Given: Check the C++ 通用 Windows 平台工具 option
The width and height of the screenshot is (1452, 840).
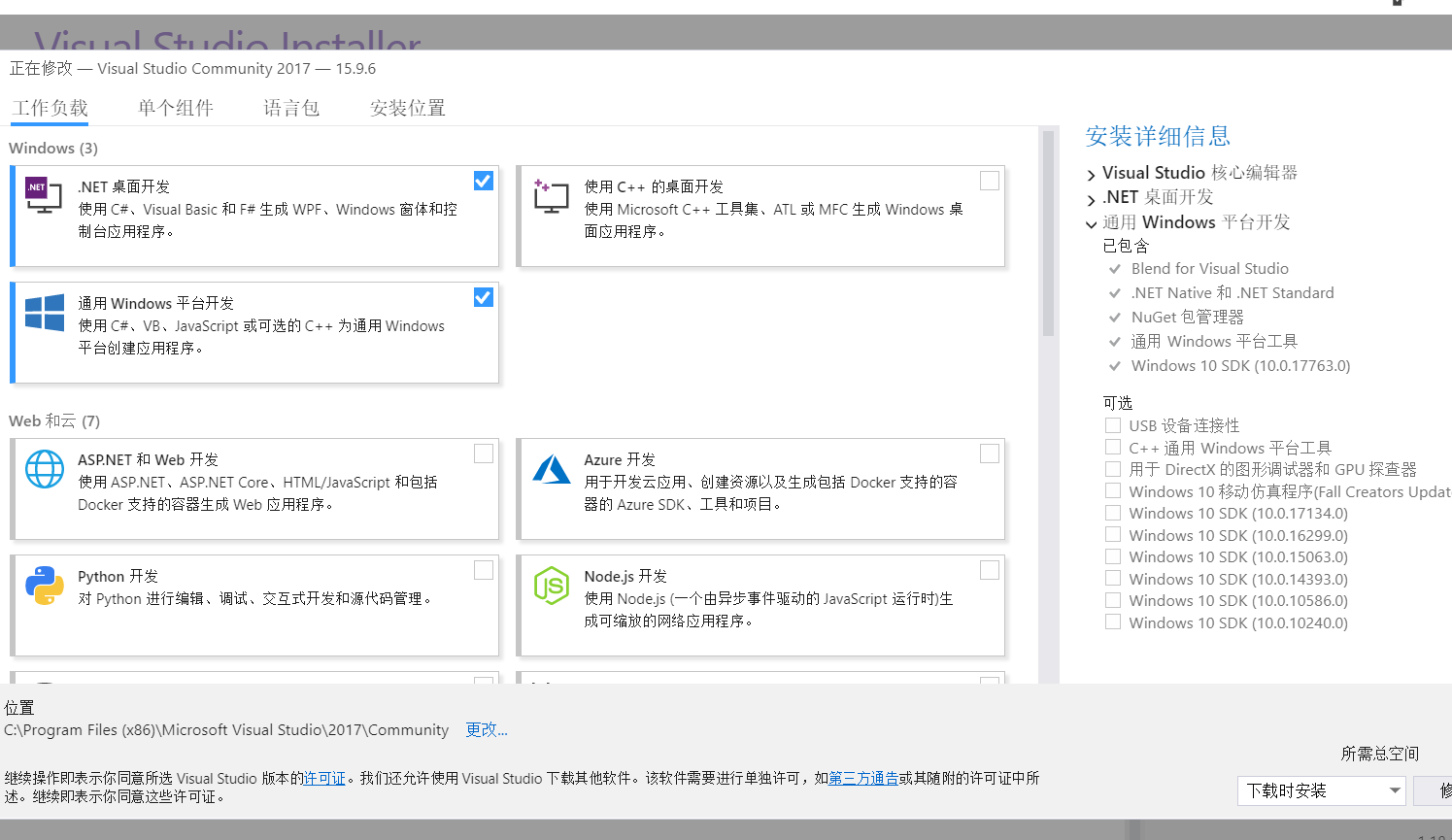Looking at the screenshot, I should point(1113,447).
